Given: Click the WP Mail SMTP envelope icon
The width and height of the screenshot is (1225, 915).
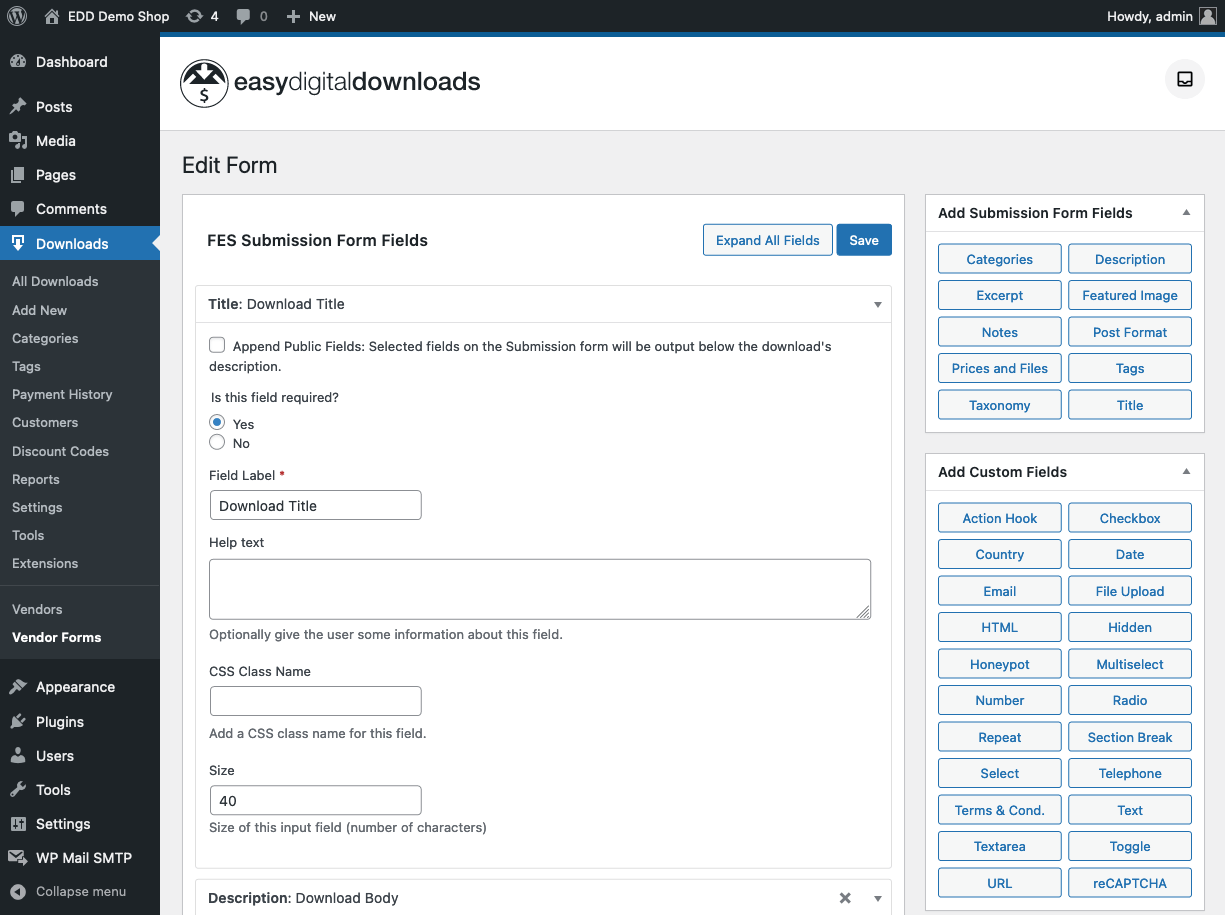Looking at the screenshot, I should coord(18,858).
